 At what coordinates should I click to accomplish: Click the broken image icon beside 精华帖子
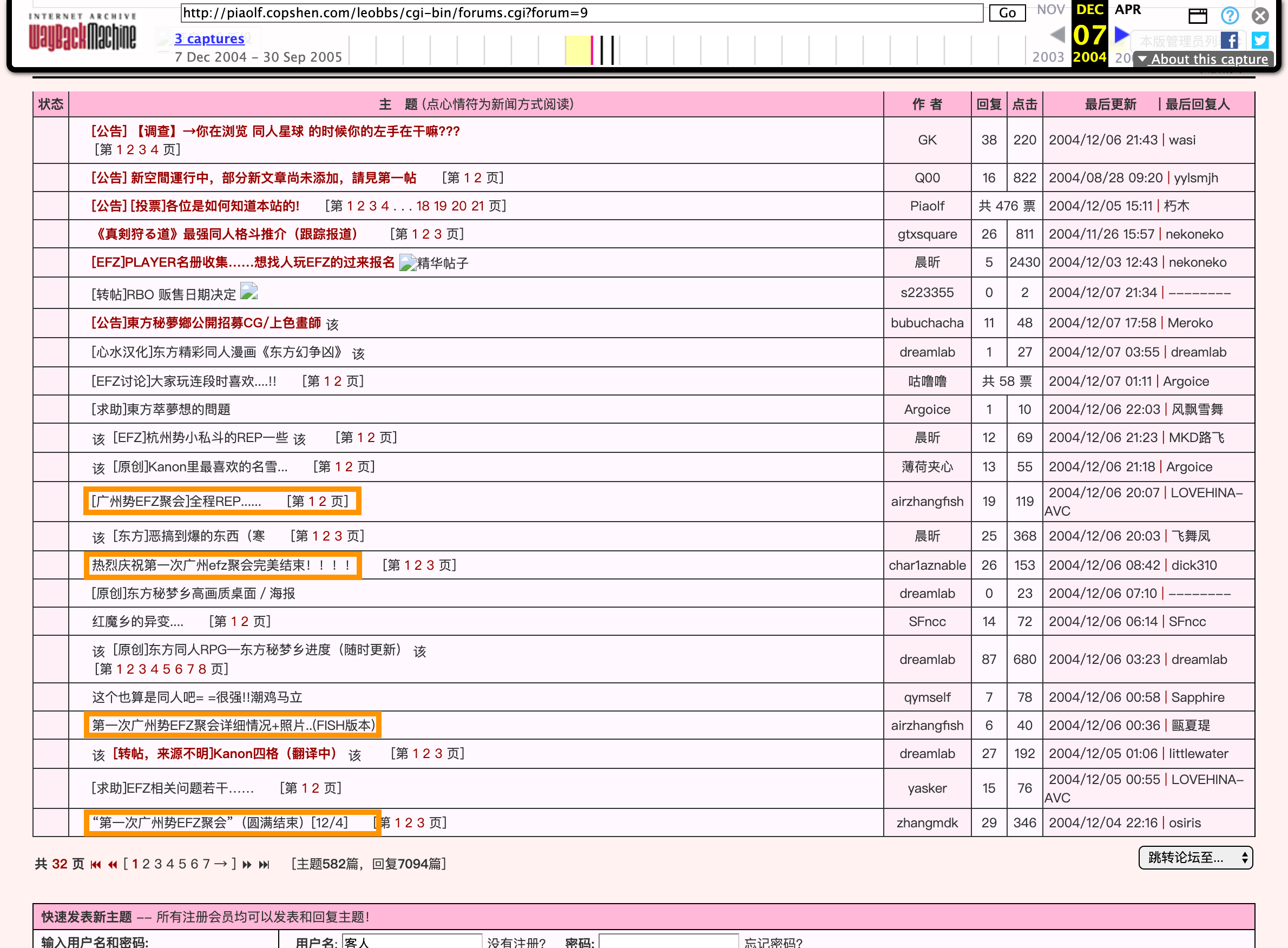[x=408, y=262]
